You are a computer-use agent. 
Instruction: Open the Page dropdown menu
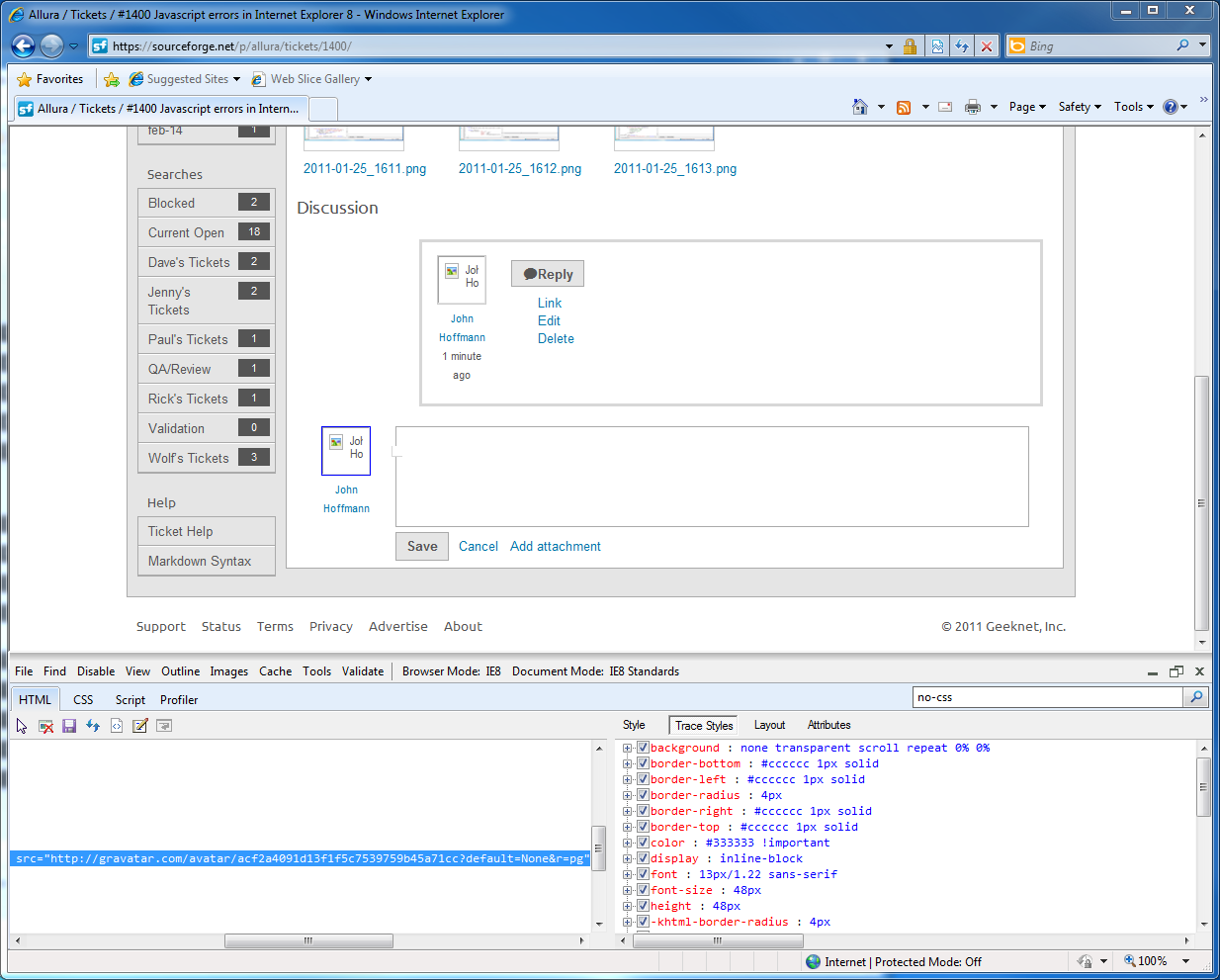1026,107
